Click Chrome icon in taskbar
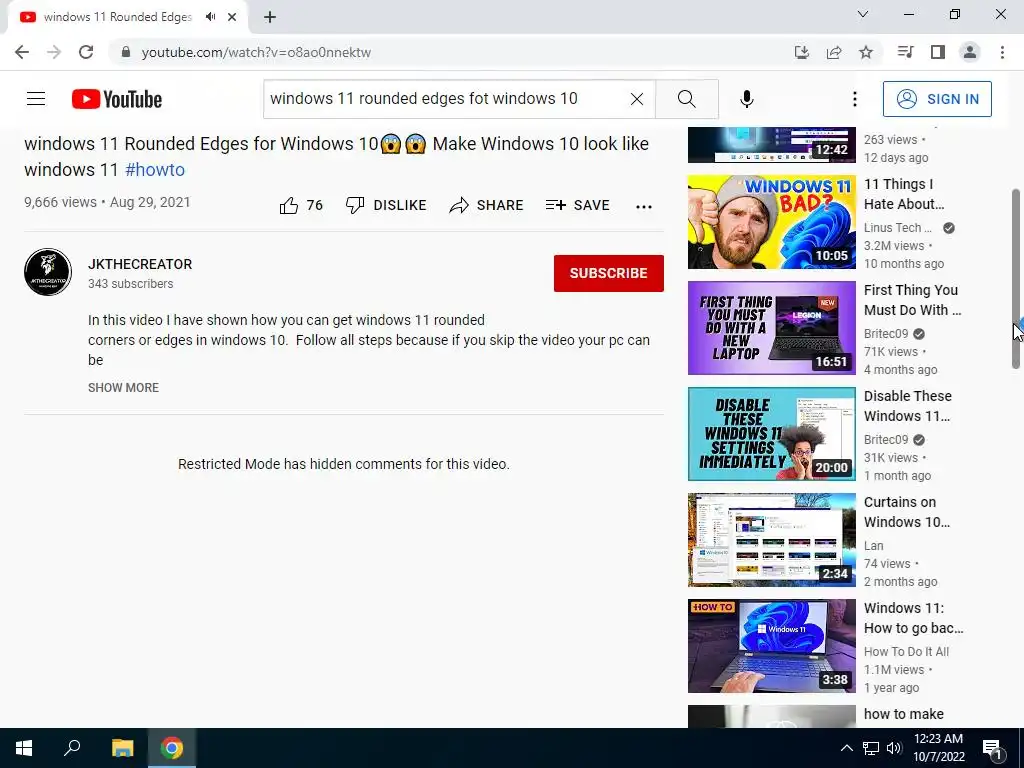This screenshot has width=1024, height=768. coord(172,748)
